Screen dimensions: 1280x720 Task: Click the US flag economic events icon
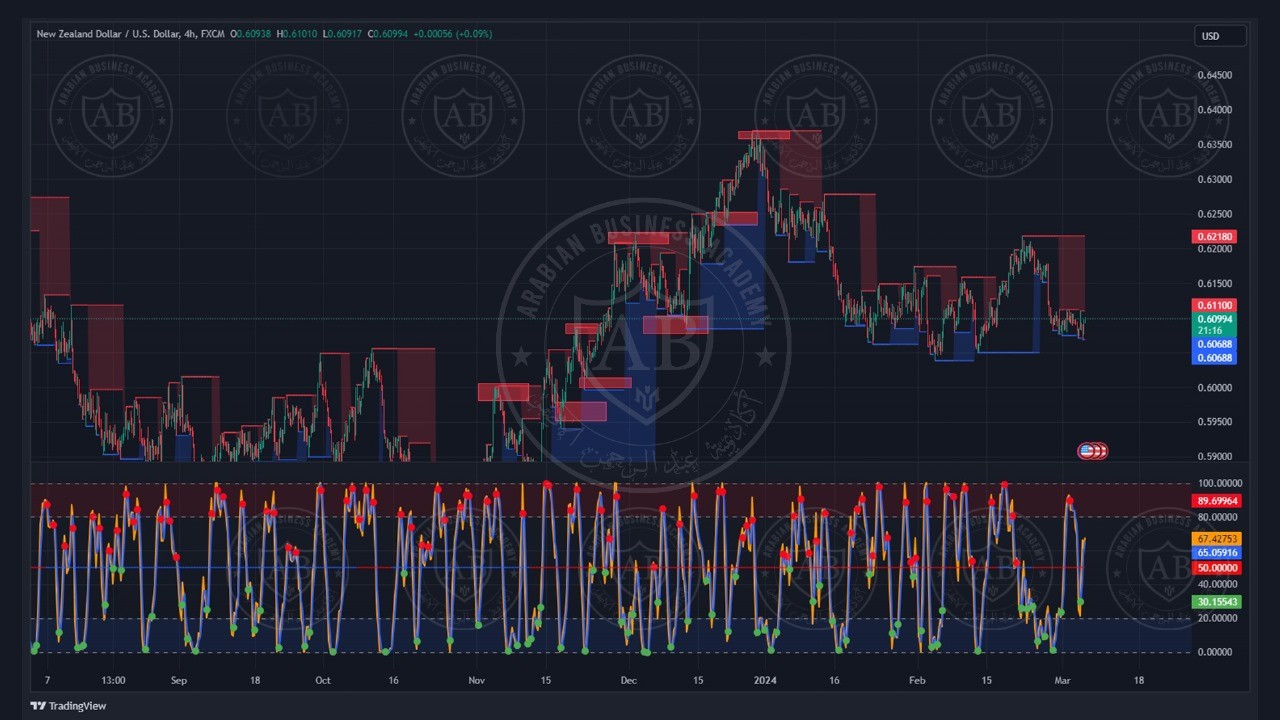coord(1086,451)
